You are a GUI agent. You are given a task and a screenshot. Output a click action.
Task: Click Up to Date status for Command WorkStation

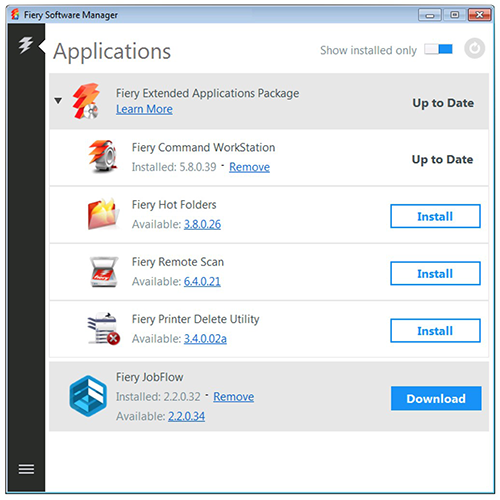tap(442, 160)
